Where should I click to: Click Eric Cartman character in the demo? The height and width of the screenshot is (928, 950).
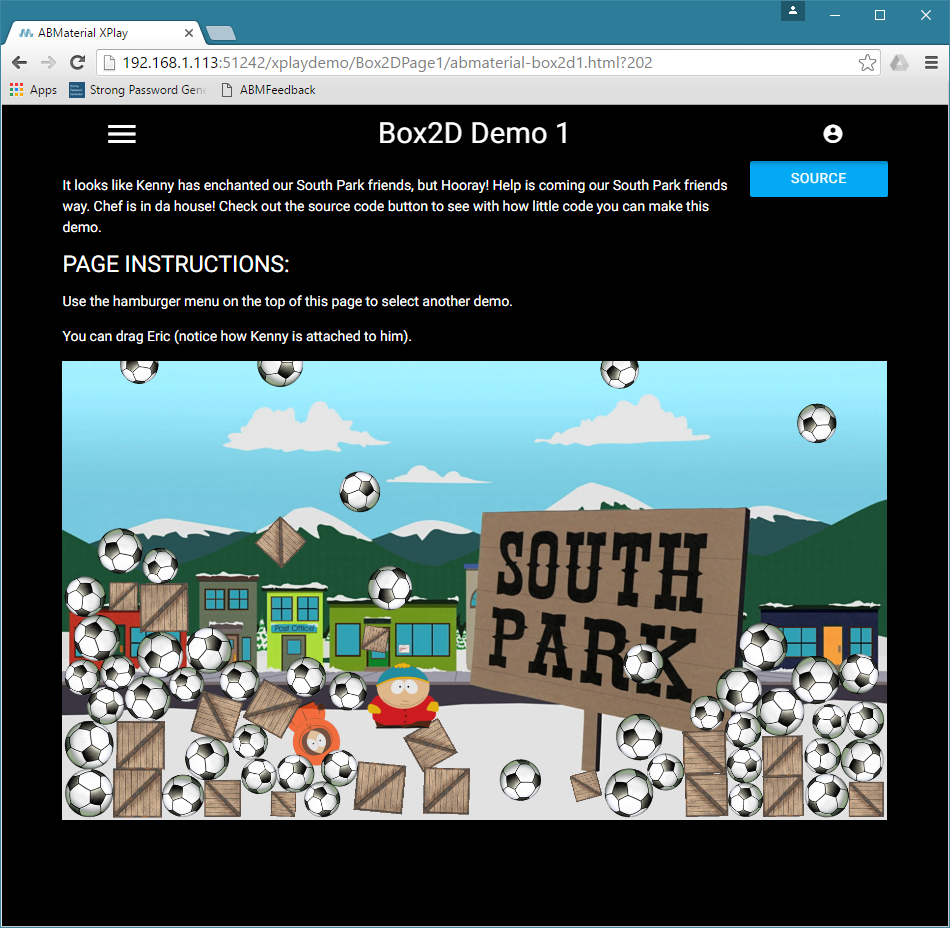[404, 695]
